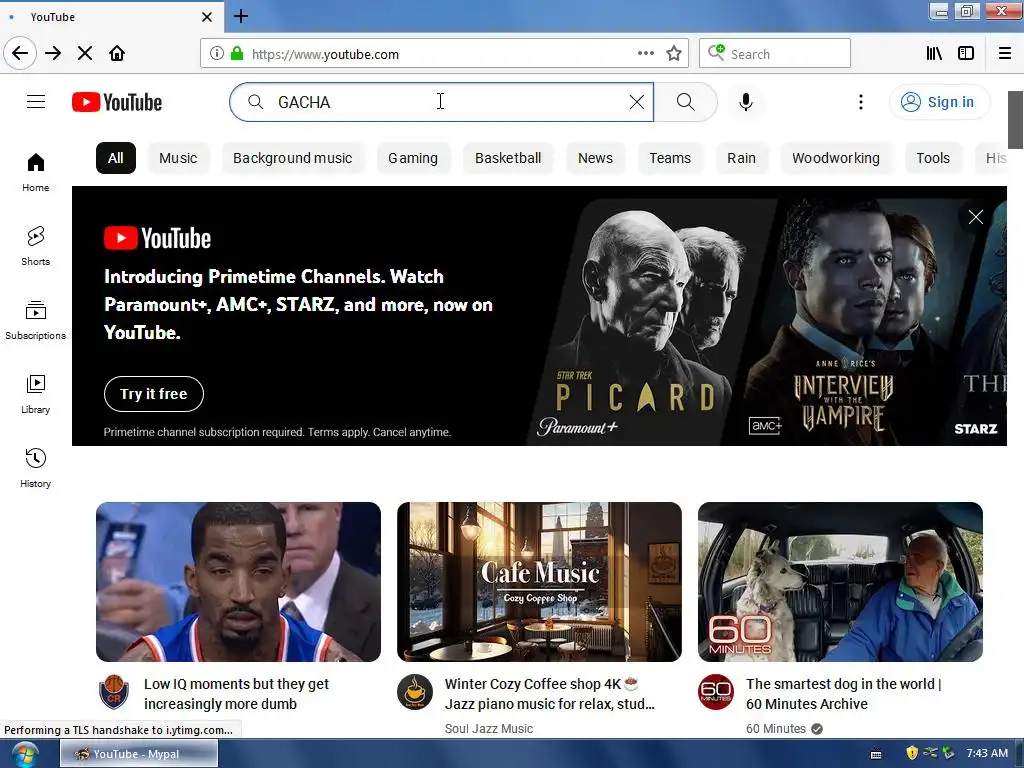Viewport: 1024px width, 768px height.
Task: Click the Sign in button
Action: 939,102
